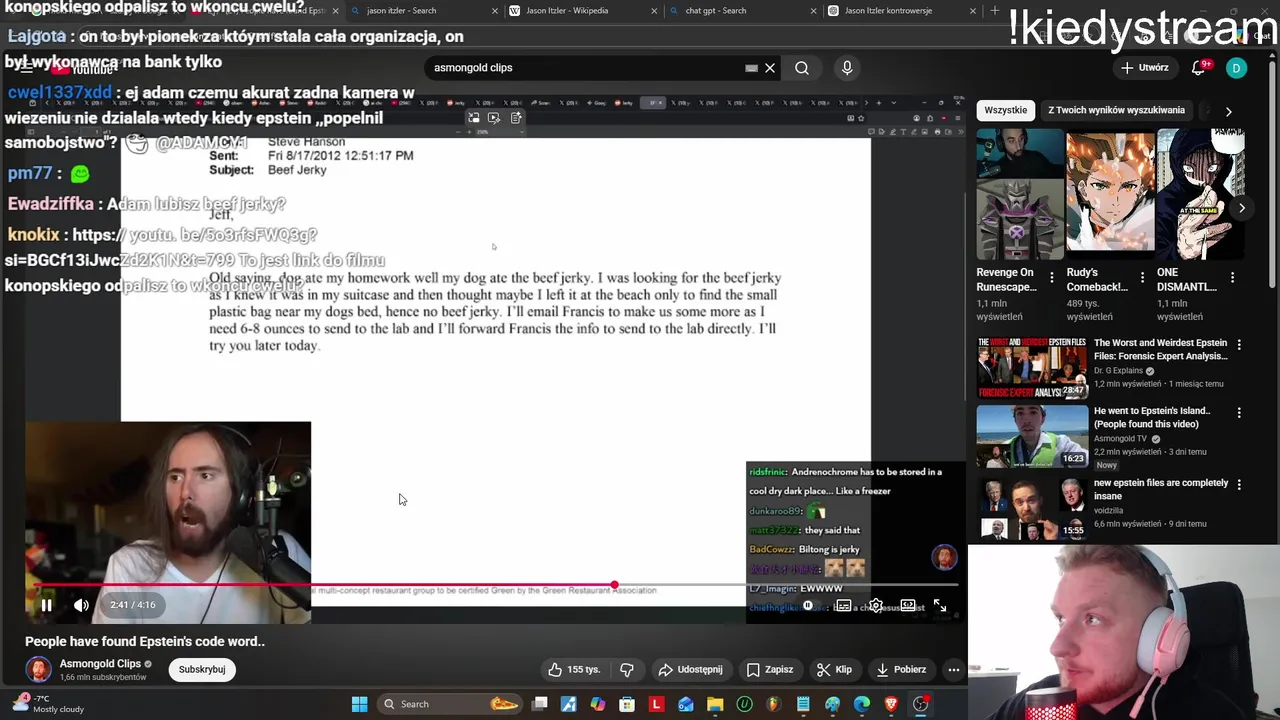Subscribe with the Subskrybuj button
The height and width of the screenshot is (720, 1280).
click(202, 670)
